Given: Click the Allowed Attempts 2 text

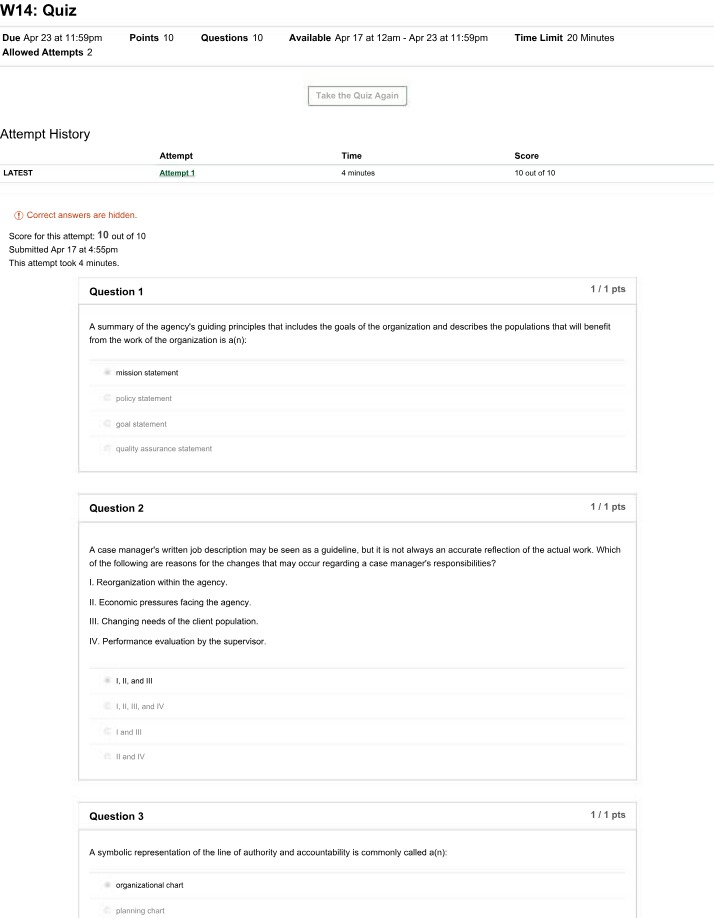Looking at the screenshot, I should tap(47, 52).
